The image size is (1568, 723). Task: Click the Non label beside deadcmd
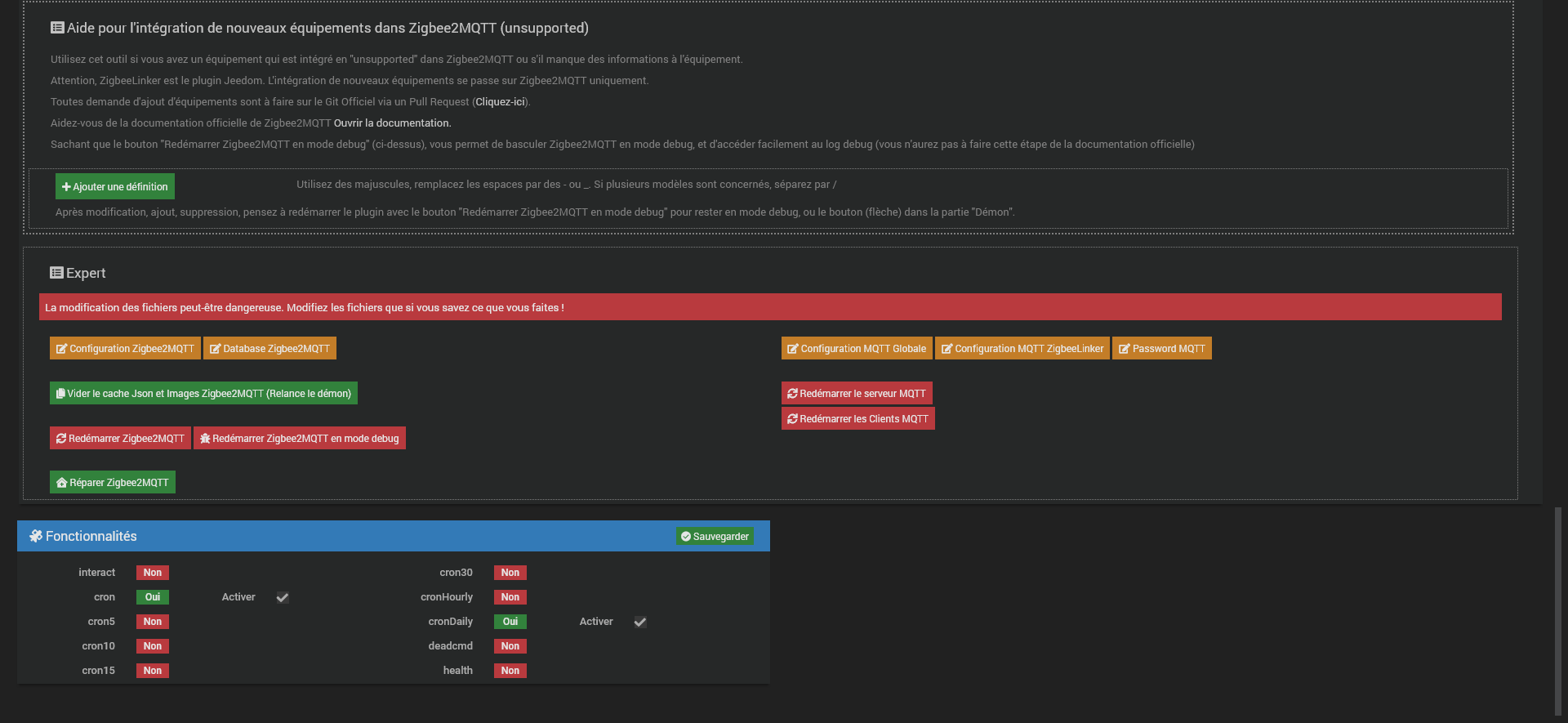pos(510,646)
